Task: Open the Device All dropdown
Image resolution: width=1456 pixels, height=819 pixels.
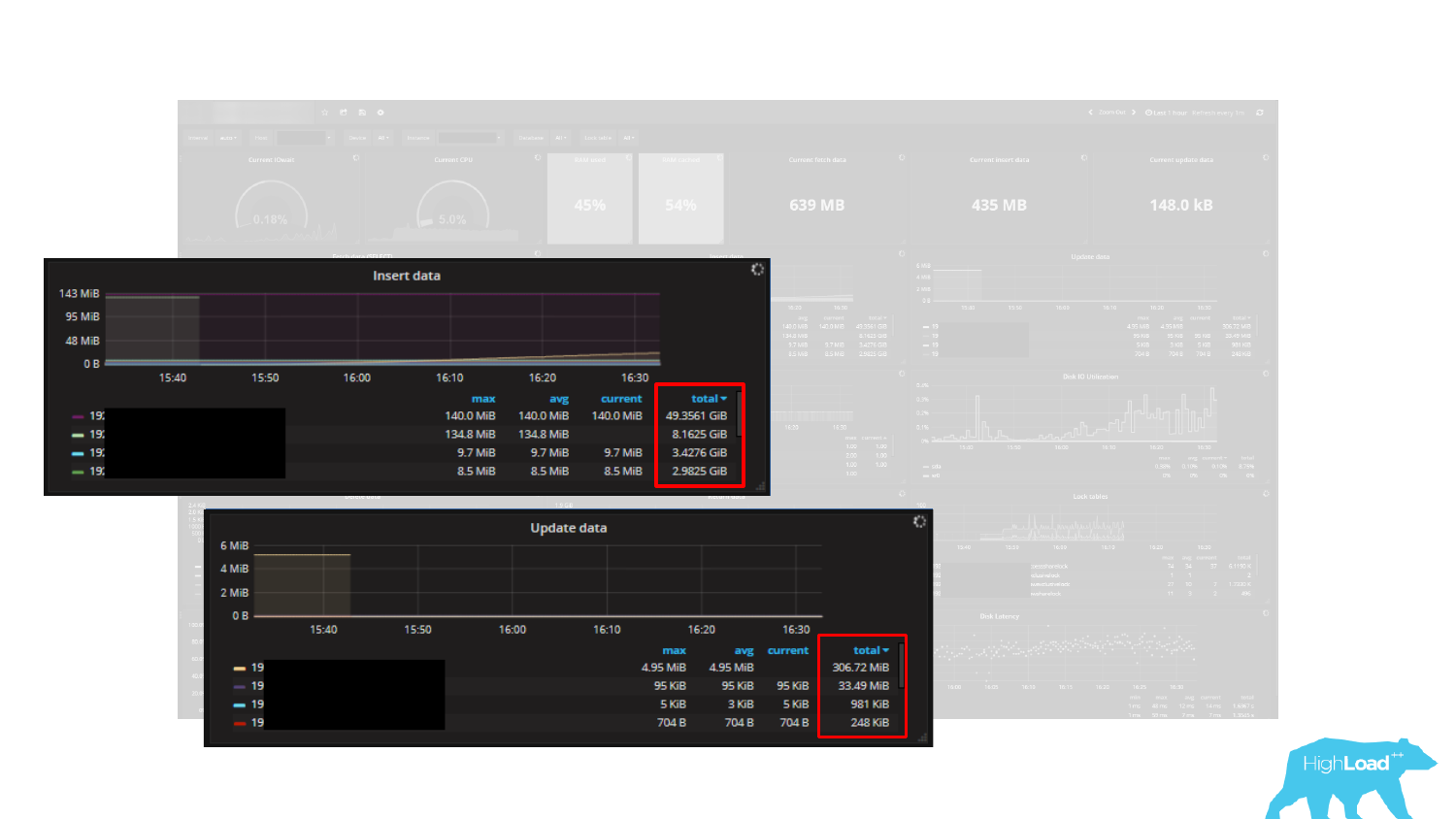Action: point(383,138)
